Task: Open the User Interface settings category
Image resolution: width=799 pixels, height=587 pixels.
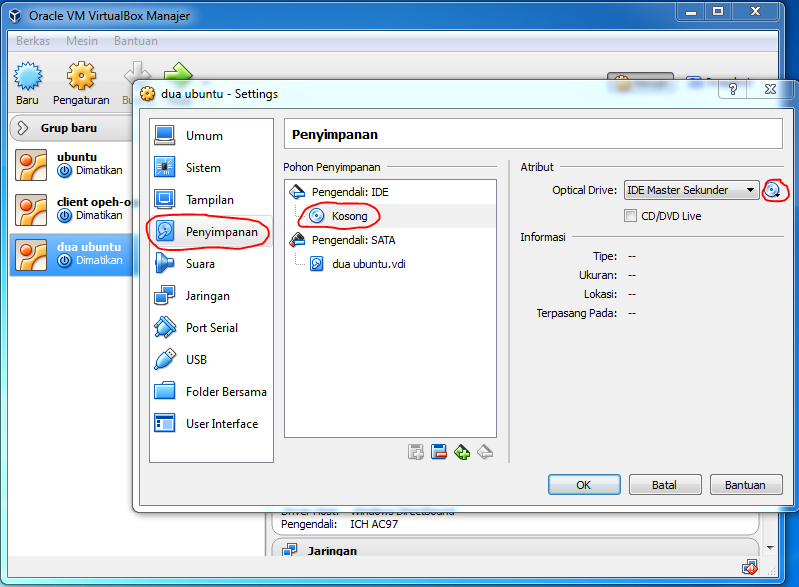Action: [211, 424]
